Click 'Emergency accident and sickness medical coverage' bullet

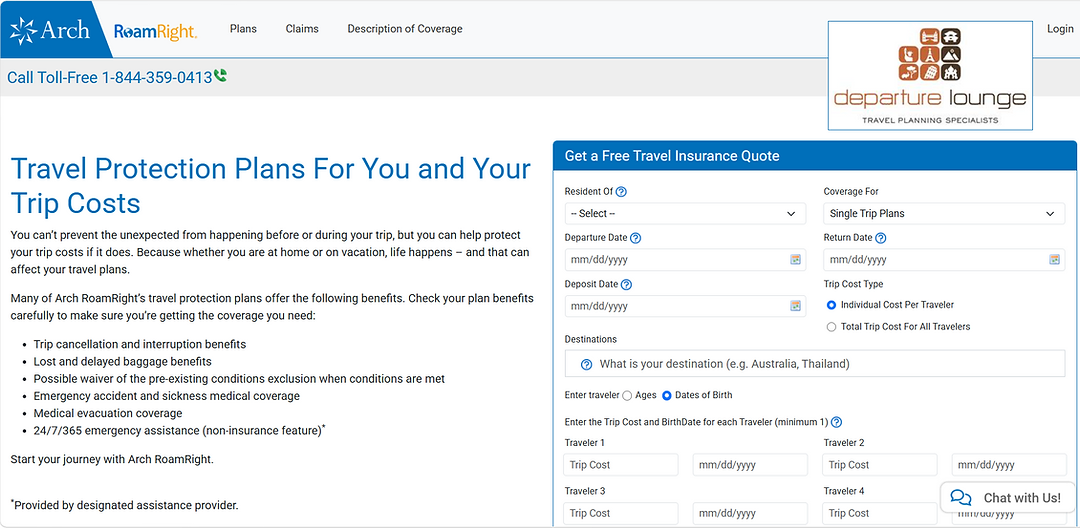[167, 396]
